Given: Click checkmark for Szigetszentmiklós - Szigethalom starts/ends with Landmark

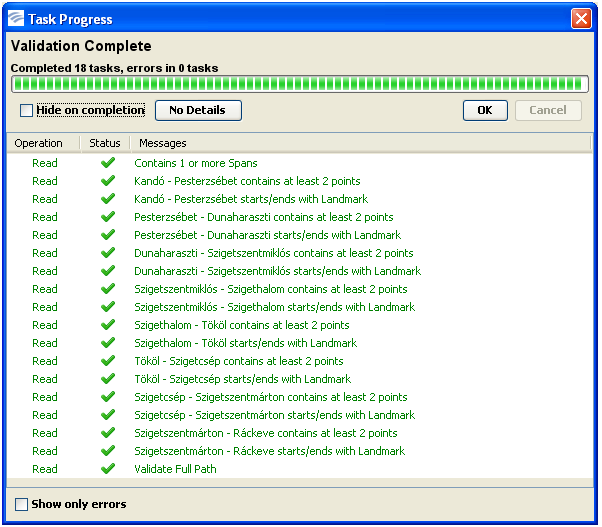Looking at the screenshot, I should pyautogui.click(x=108, y=307).
